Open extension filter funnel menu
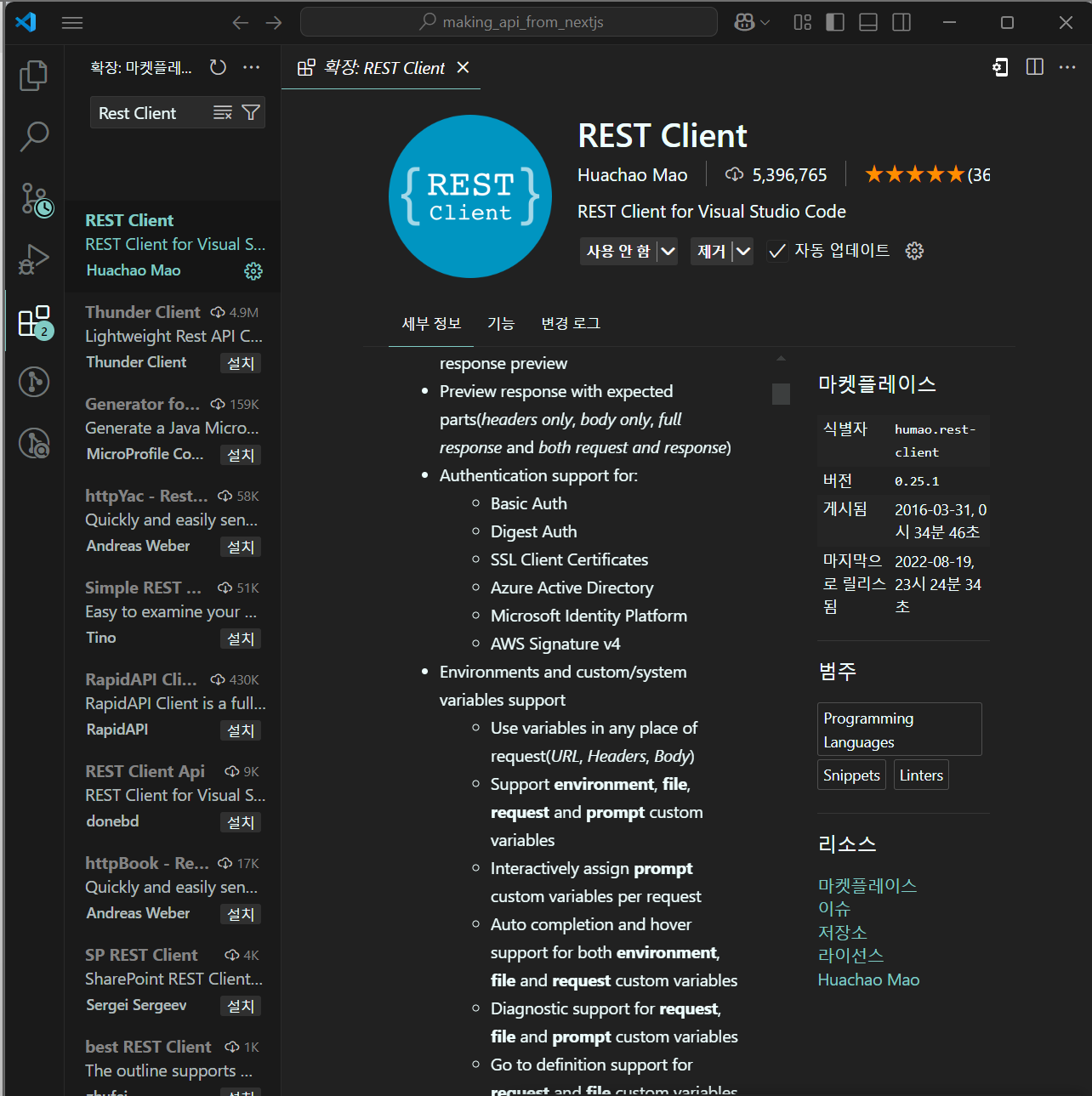 (x=251, y=112)
